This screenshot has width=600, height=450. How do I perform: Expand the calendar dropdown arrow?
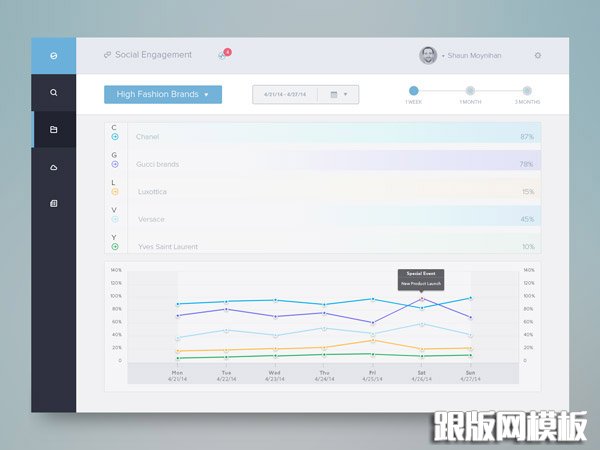click(346, 94)
